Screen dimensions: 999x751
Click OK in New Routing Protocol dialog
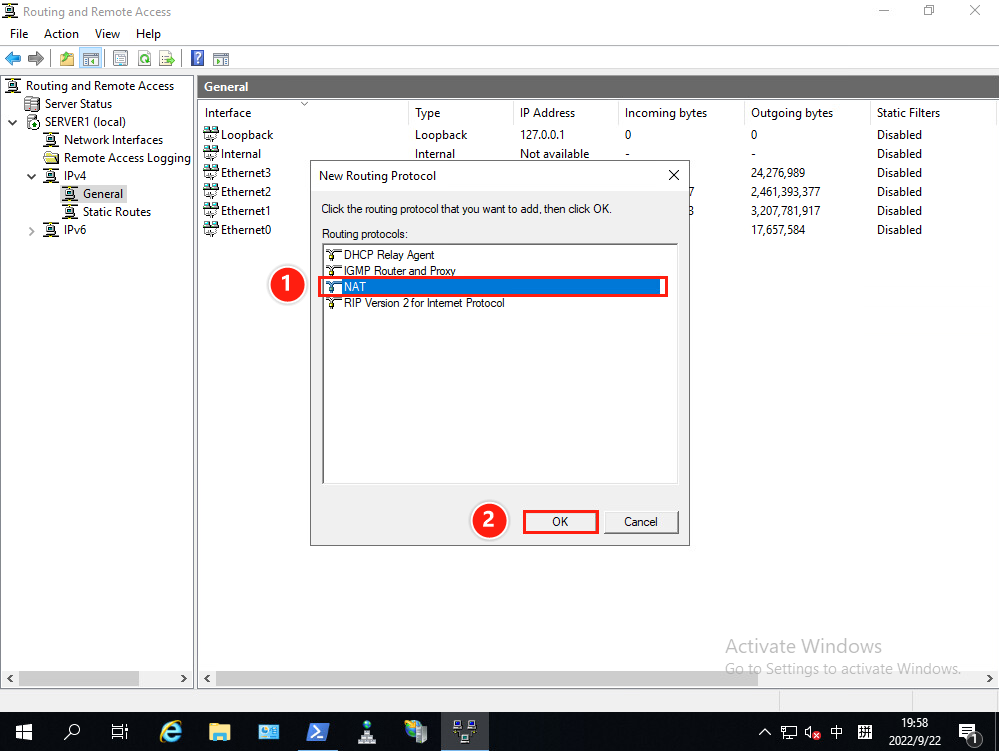[x=560, y=522]
